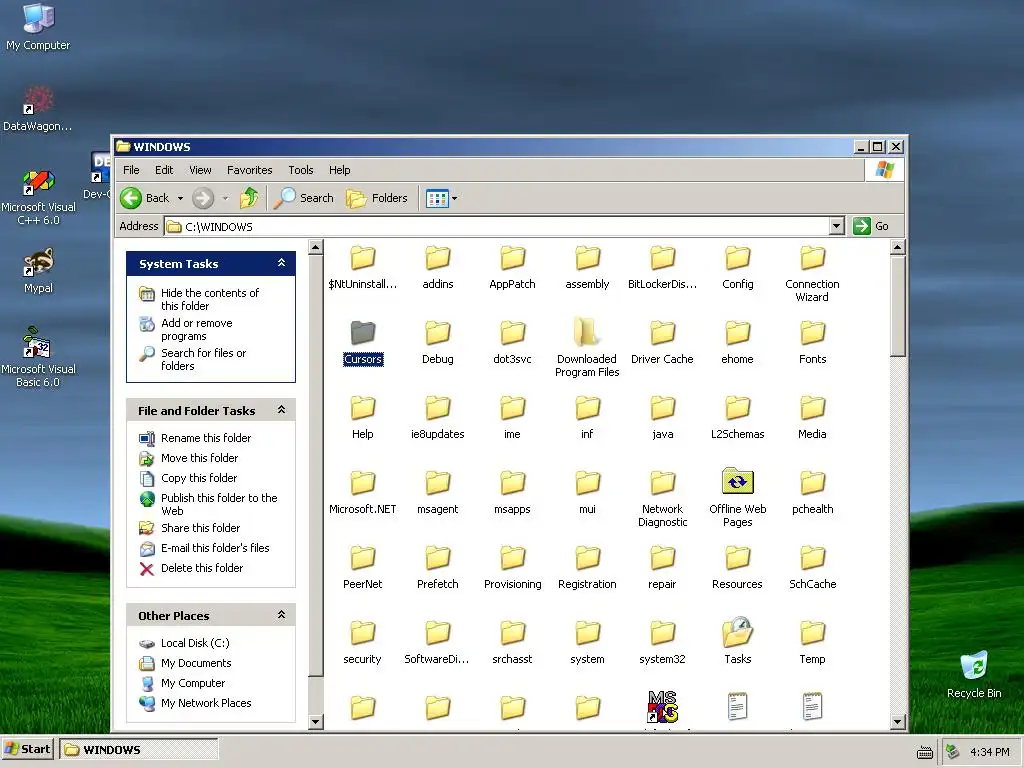1024x768 pixels.
Task: Select the Tasks folder icon
Action: [737, 641]
